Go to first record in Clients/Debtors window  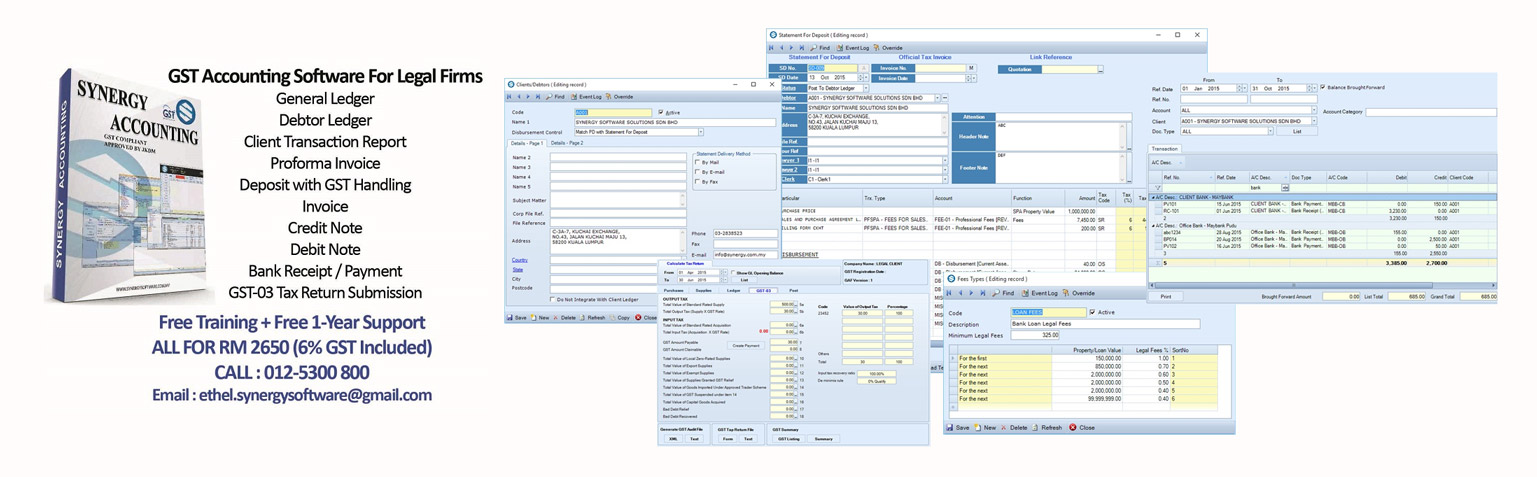click(x=509, y=97)
